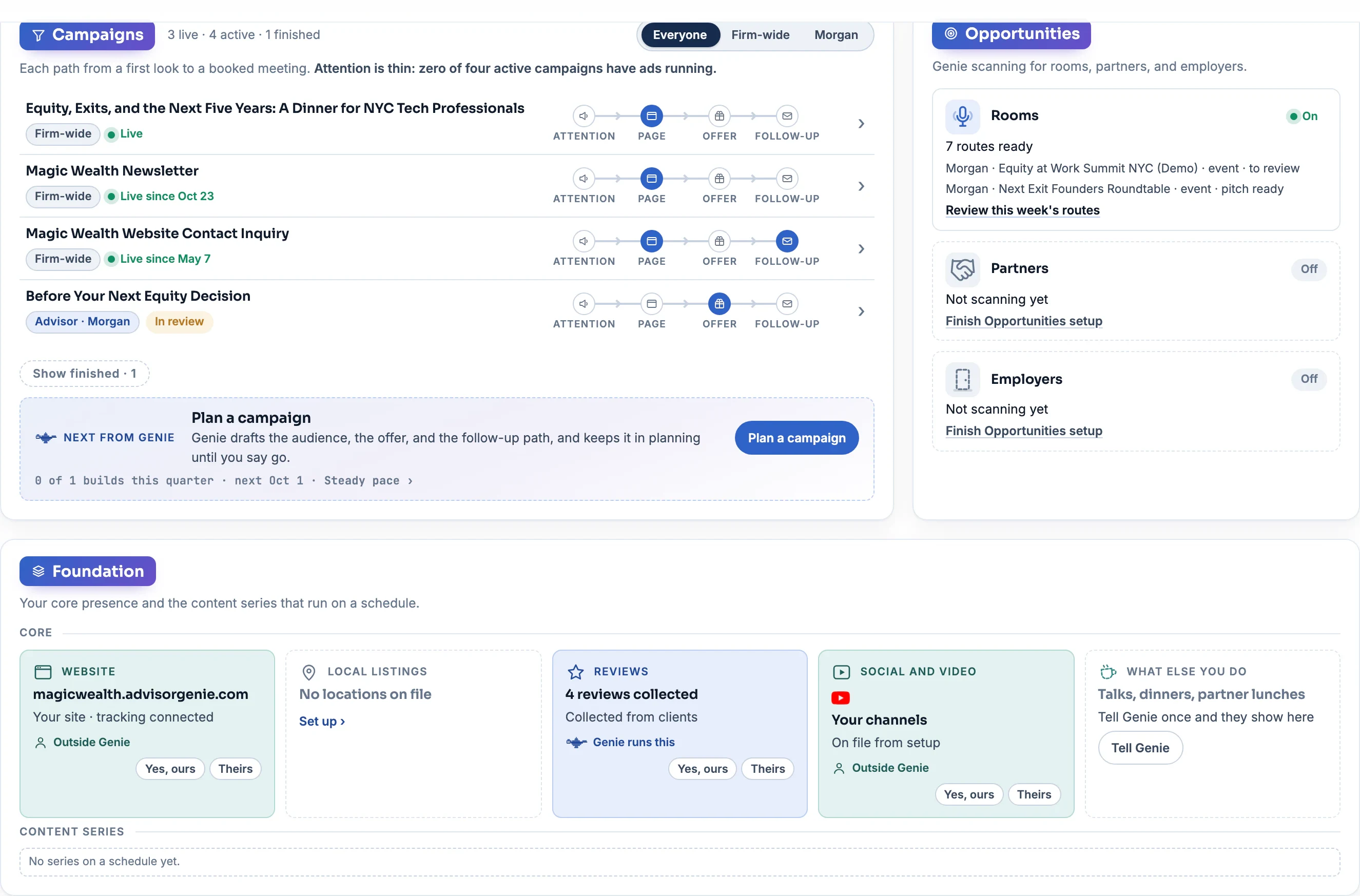Click Finish Opportunities setup under Employers

pos(1023,432)
